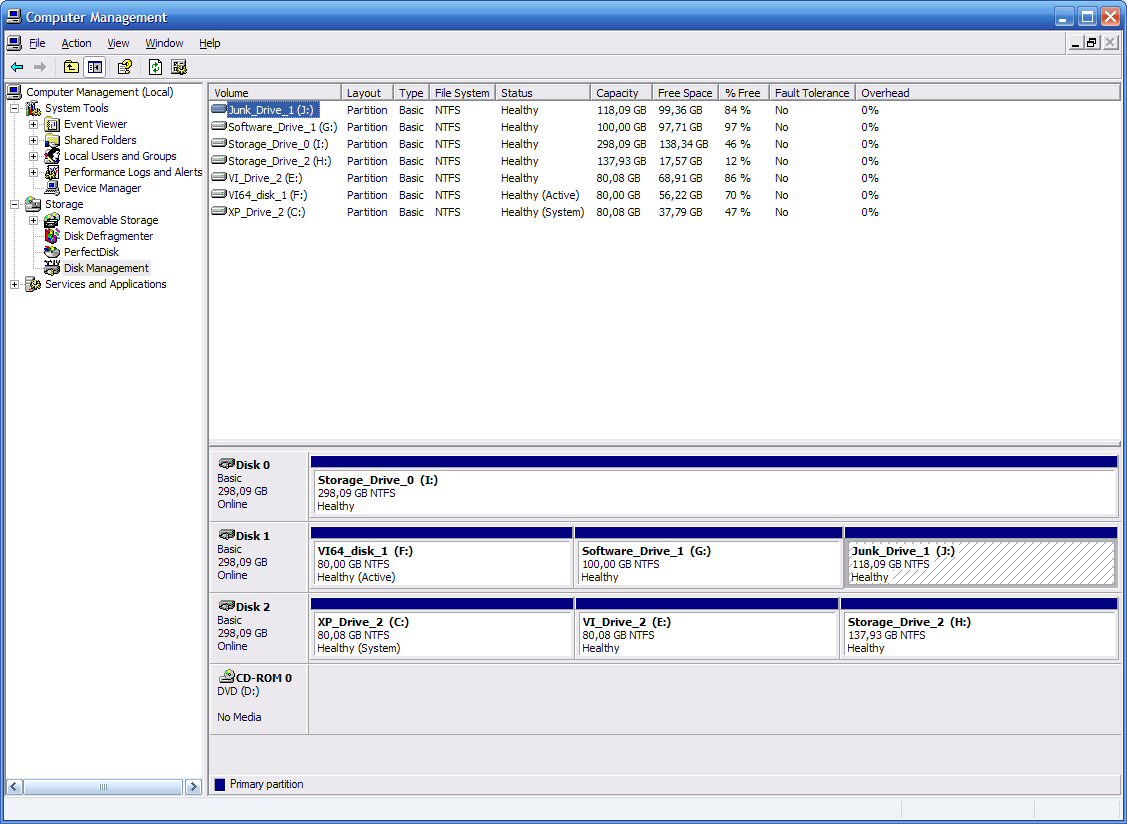Click the Capacity column header

620,93
